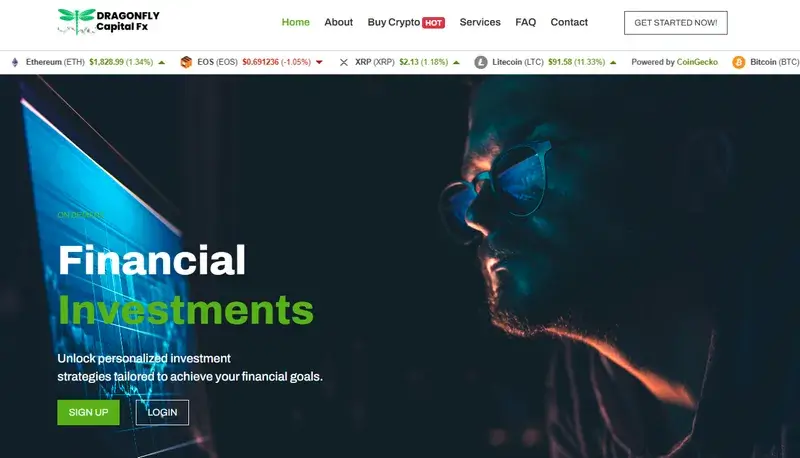Click the GET STARTED NOW! button
This screenshot has height=458, width=800.
(x=676, y=23)
